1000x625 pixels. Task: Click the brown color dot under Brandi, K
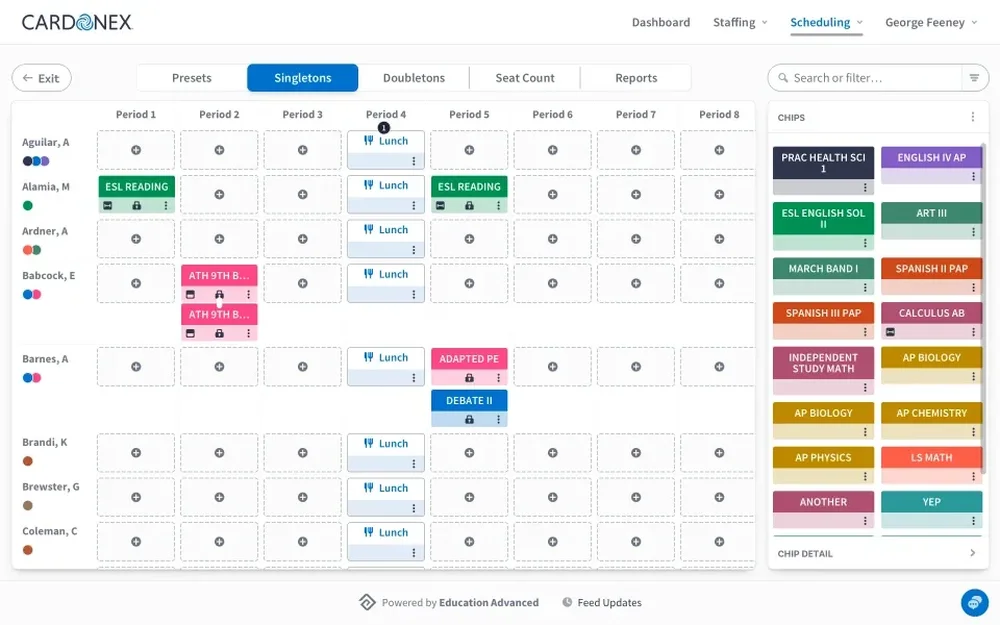(x=27, y=461)
